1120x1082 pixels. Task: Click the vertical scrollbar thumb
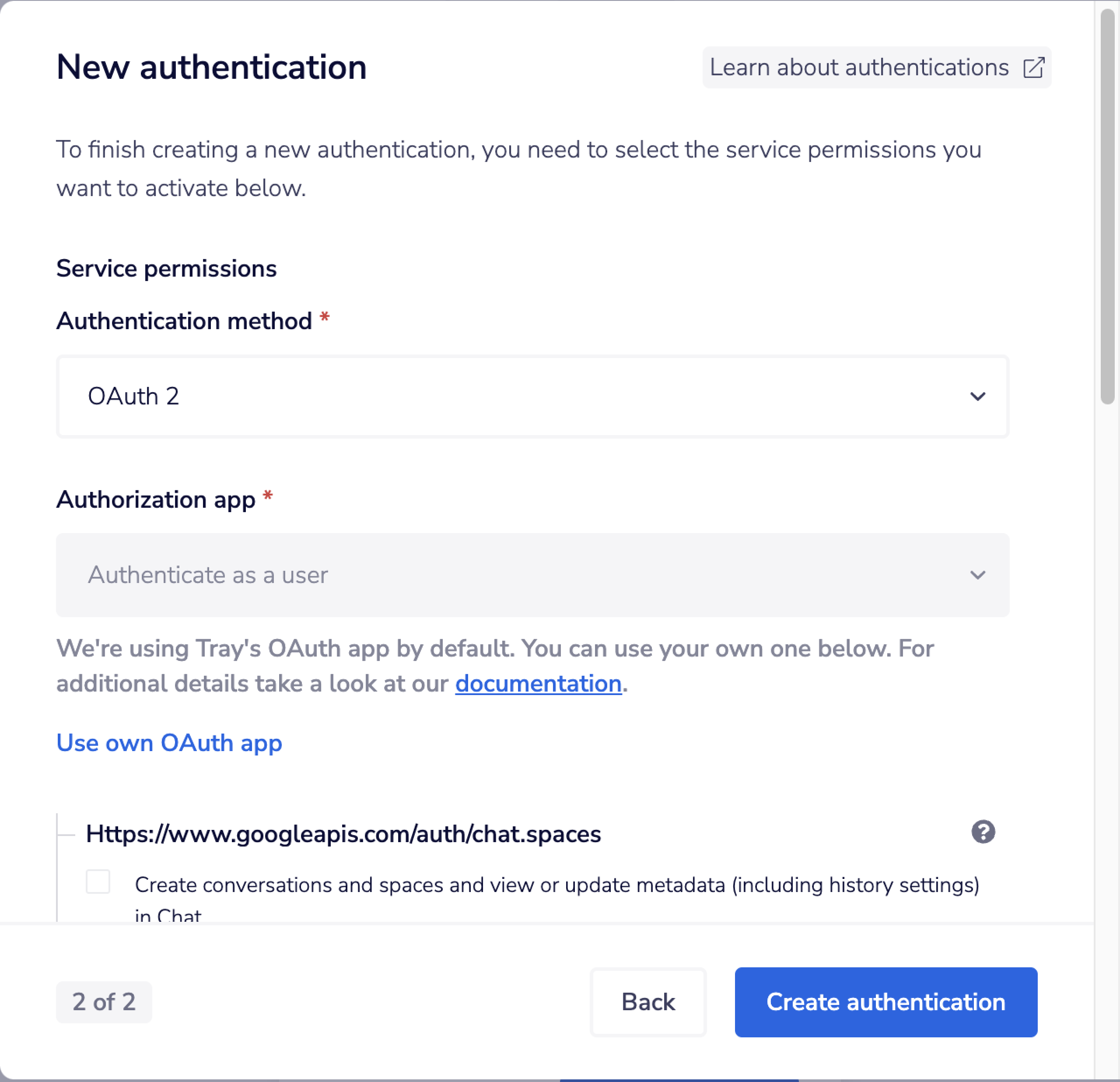(1107, 206)
